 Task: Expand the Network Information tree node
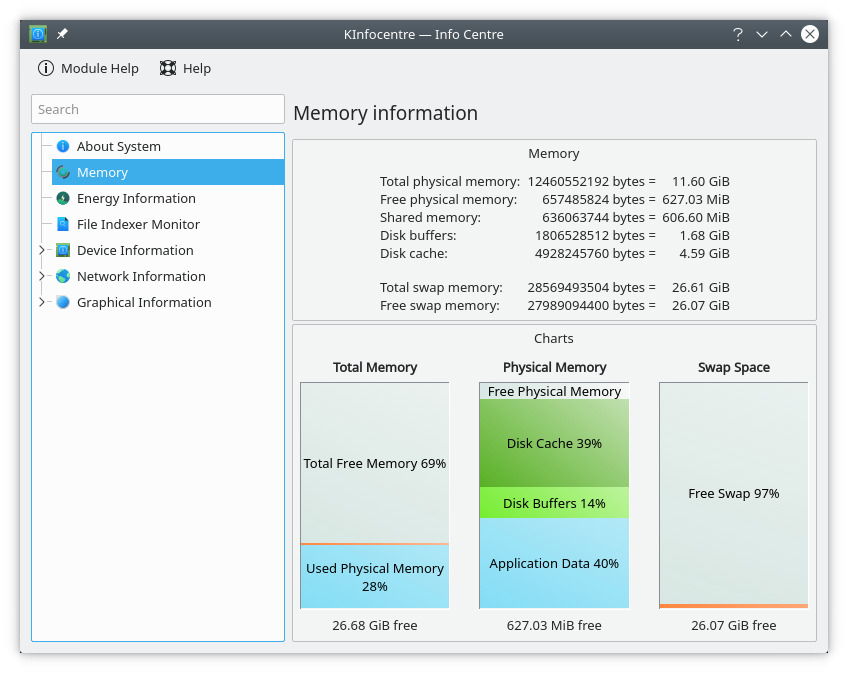click(x=42, y=276)
